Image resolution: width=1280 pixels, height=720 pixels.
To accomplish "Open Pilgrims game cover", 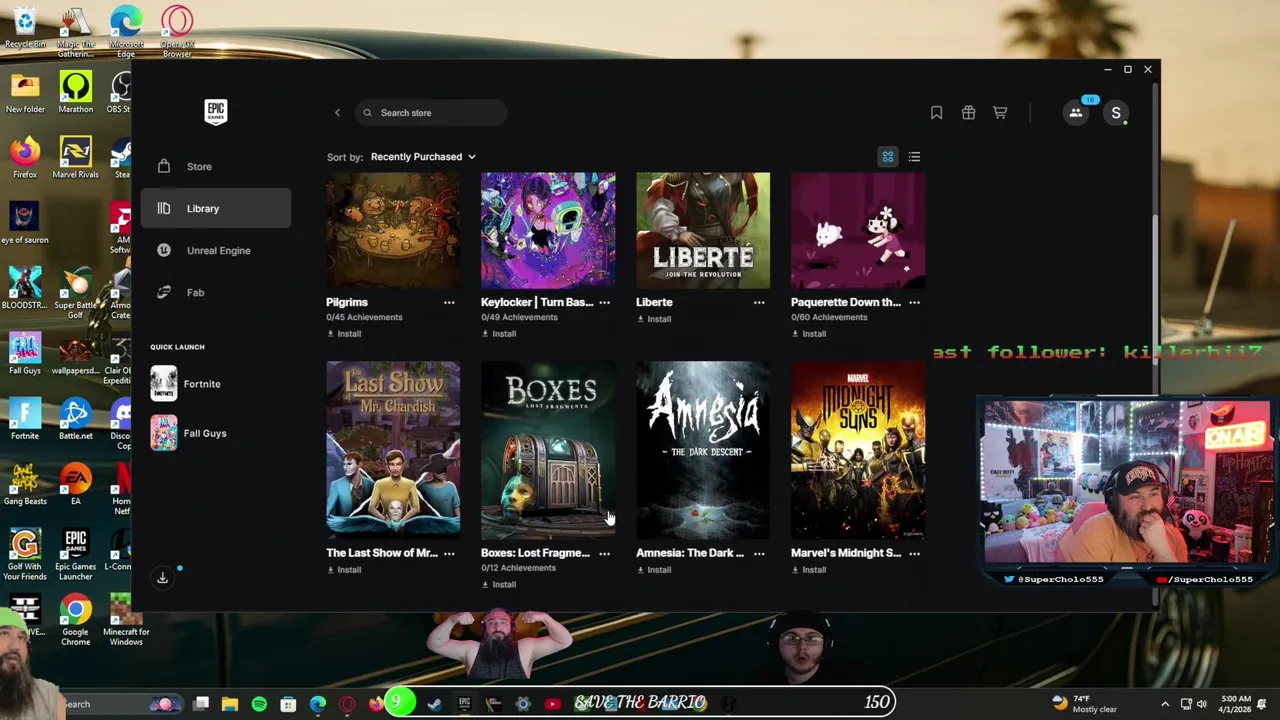I will point(393,230).
